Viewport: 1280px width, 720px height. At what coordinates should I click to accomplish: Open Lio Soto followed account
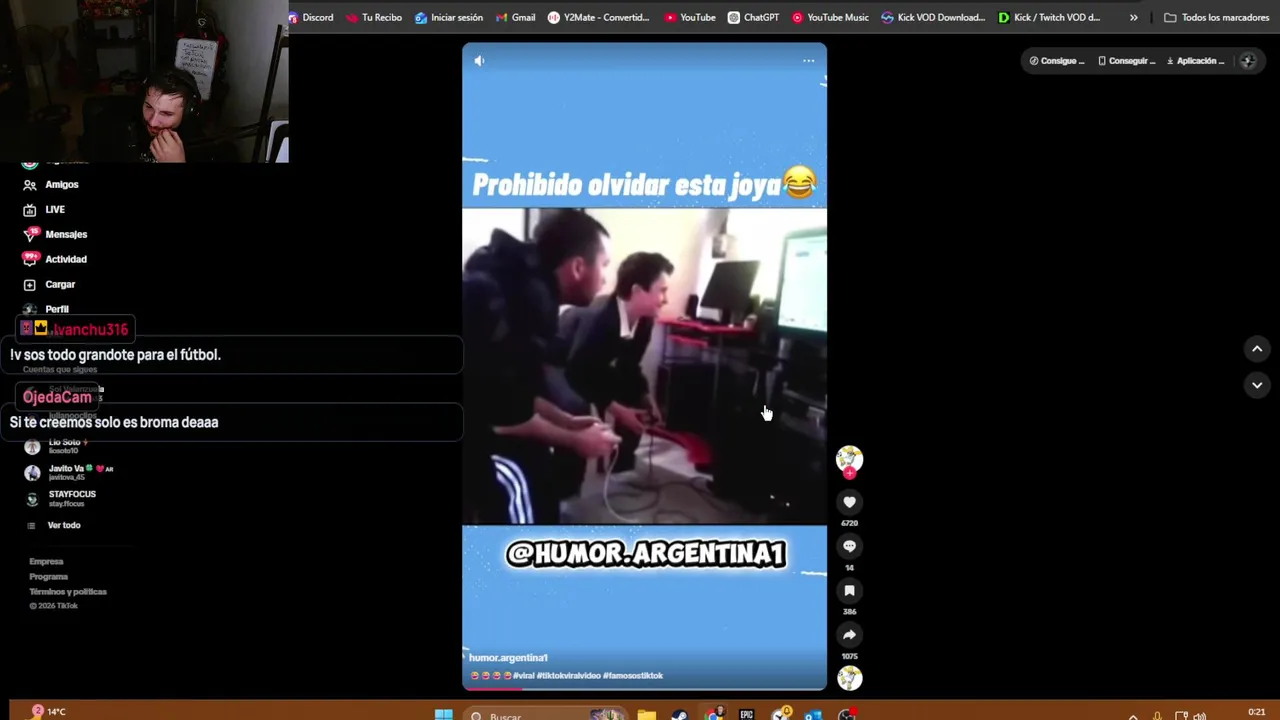[58, 446]
